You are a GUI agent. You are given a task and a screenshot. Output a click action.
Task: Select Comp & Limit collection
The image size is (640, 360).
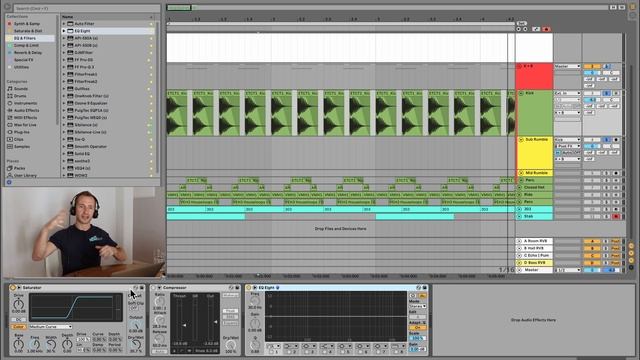tap(26, 45)
